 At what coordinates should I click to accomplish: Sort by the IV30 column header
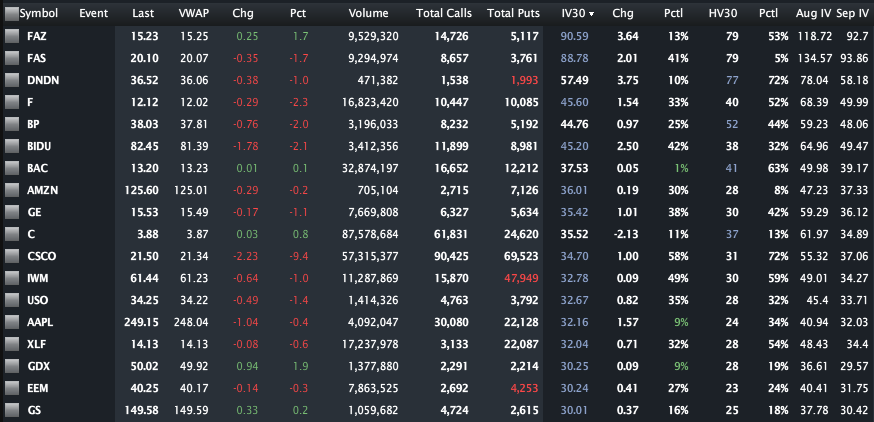tap(577, 14)
